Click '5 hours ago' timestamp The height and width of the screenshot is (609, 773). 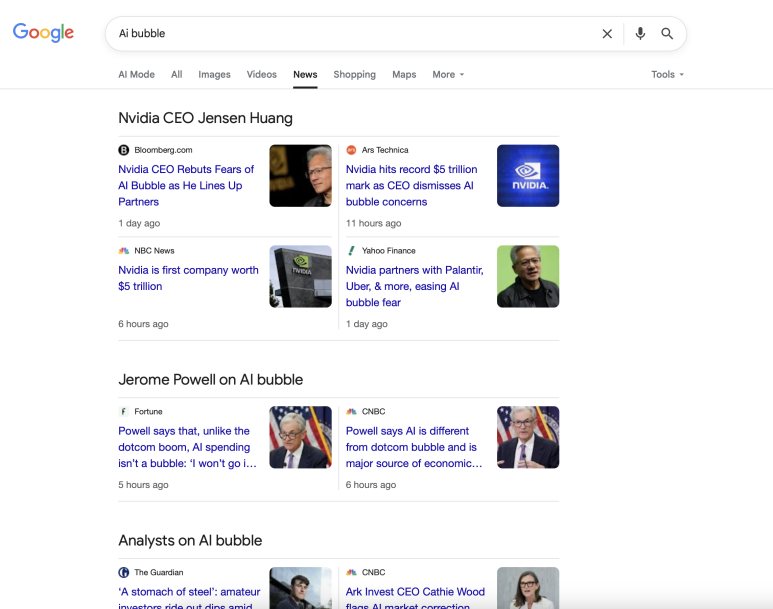143,485
